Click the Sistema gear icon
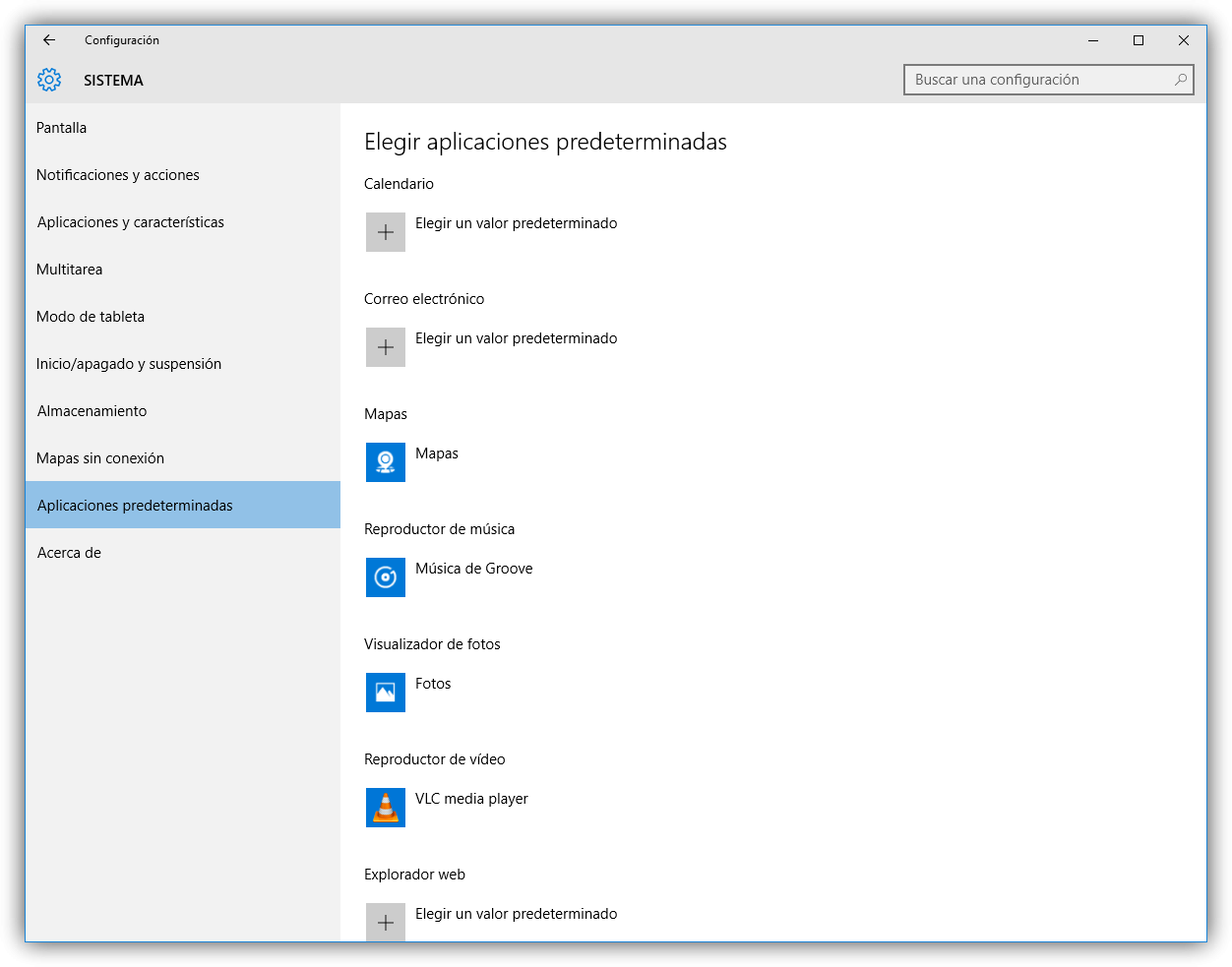1232x967 pixels. click(49, 80)
